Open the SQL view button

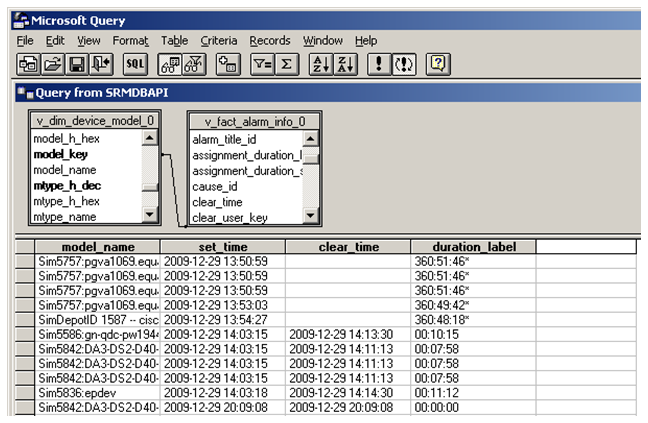click(x=135, y=64)
